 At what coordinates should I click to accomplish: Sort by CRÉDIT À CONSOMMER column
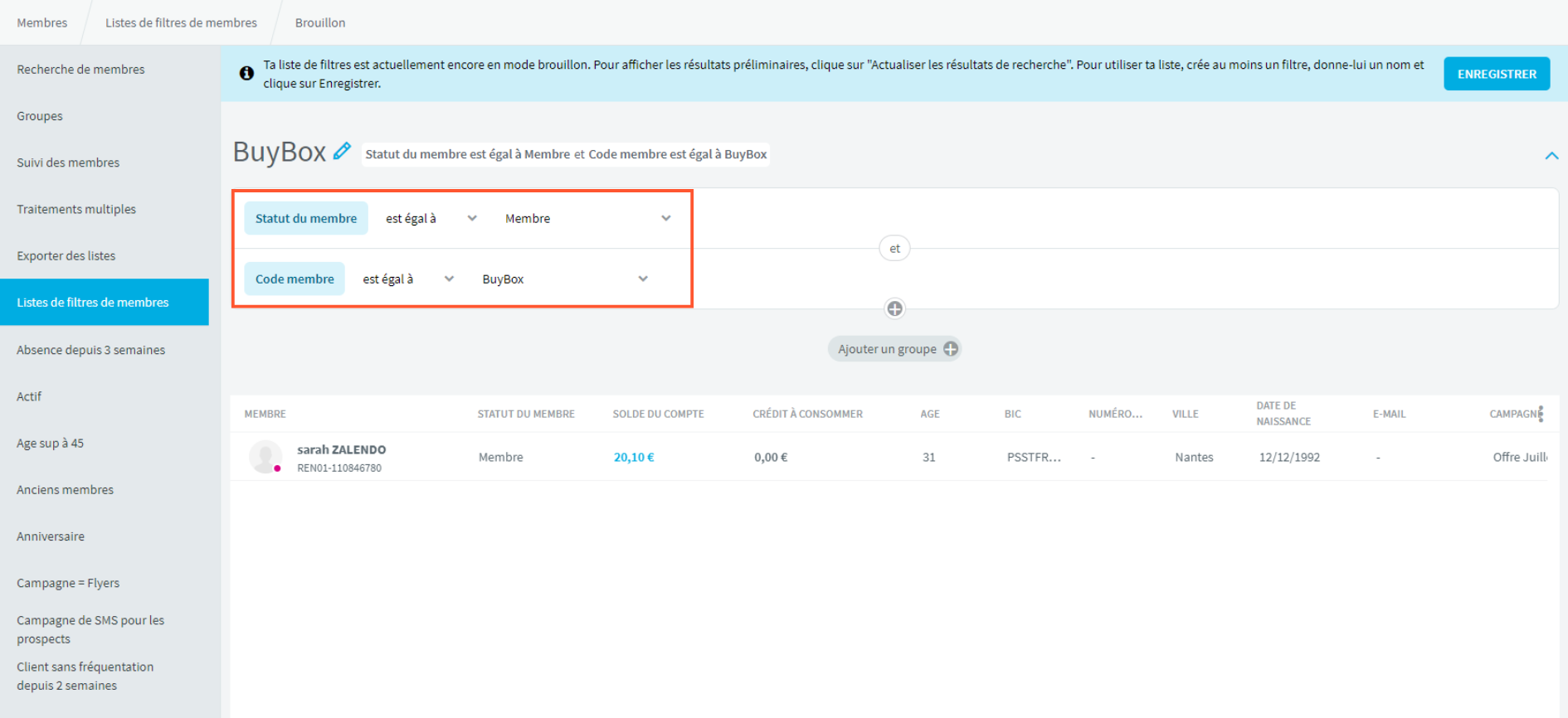807,414
